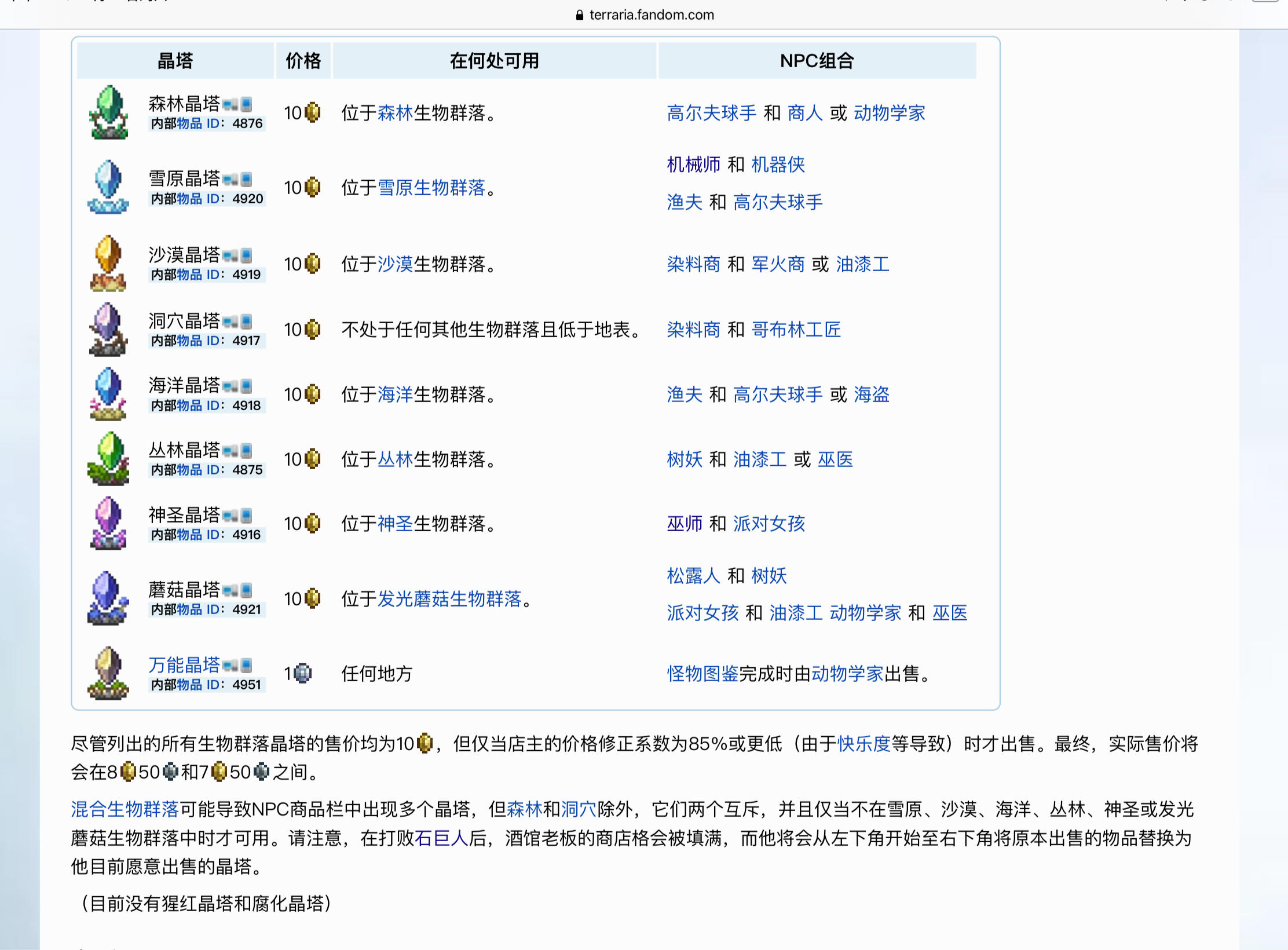Click the terraria.fandom.com address bar
This screenshot has height=950, width=1288.
[644, 14]
